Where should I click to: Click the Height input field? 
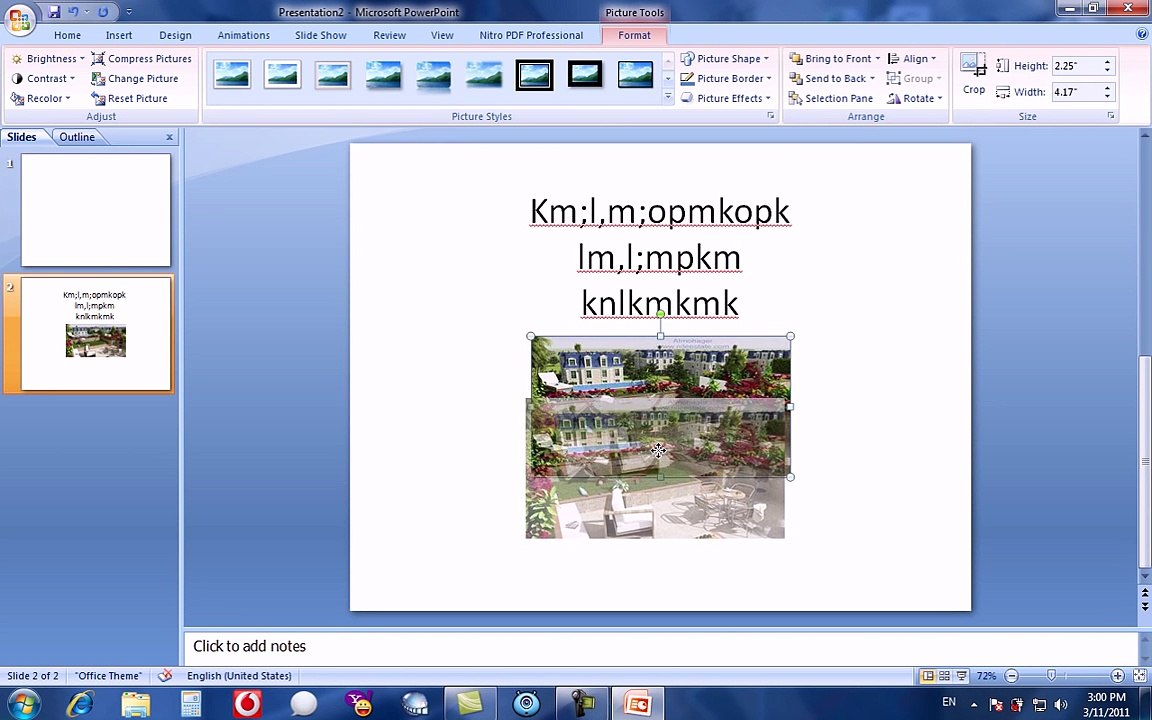pyautogui.click(x=1076, y=66)
